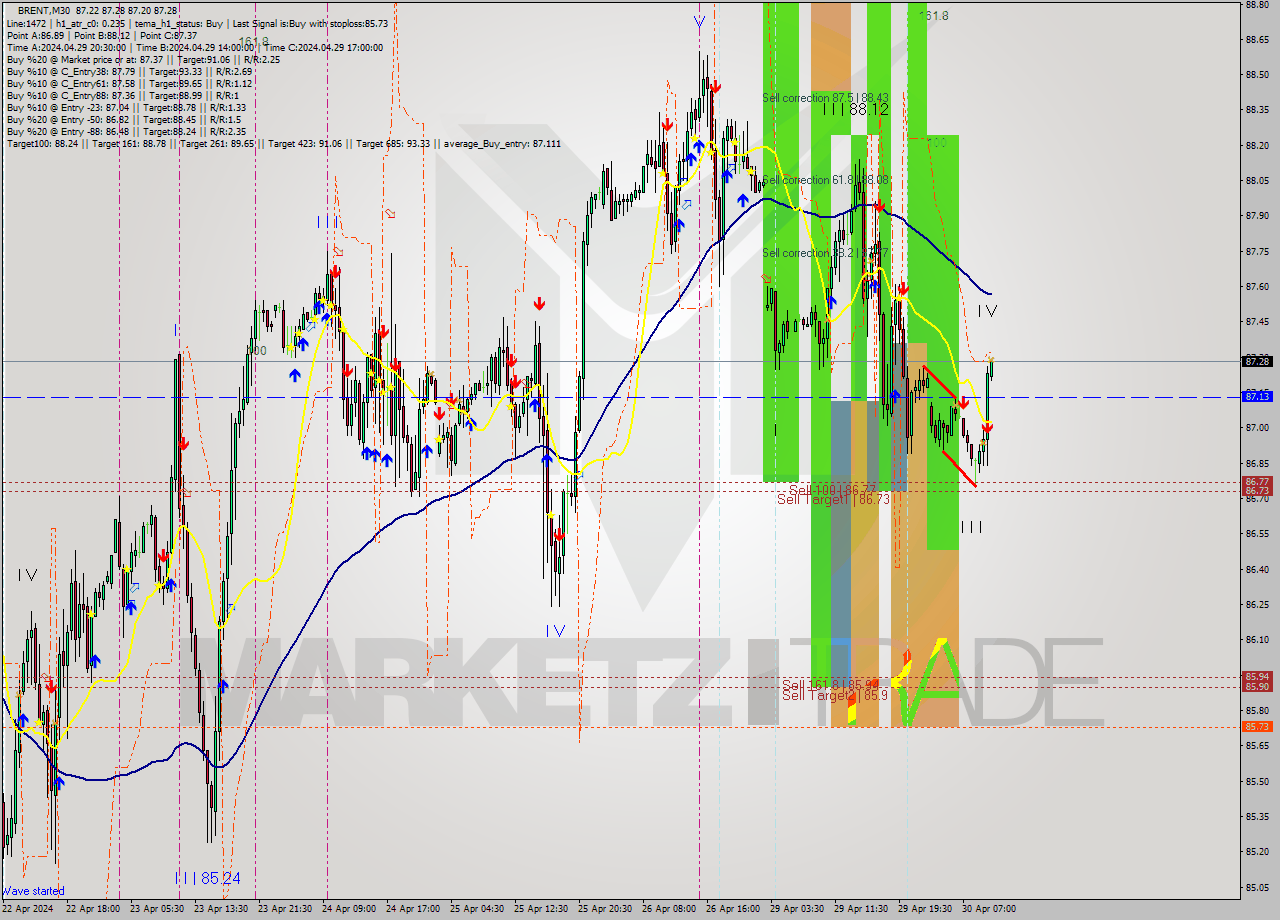Click the 'Target100: 88.24' targets line

coord(284,144)
